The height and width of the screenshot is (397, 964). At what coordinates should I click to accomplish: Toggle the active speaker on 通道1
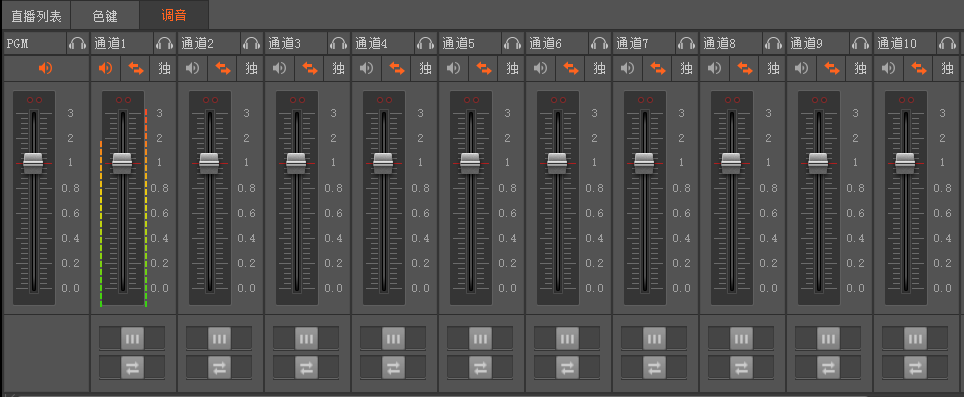[x=105, y=68]
